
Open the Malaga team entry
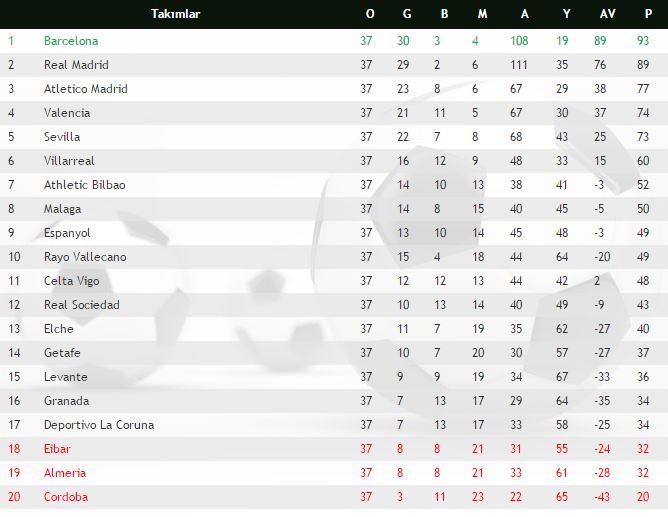pos(63,209)
